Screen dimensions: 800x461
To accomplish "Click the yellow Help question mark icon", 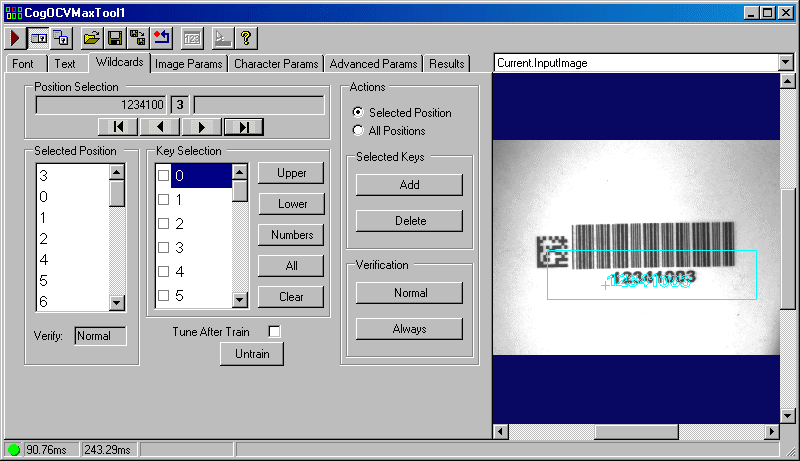I will pos(246,38).
